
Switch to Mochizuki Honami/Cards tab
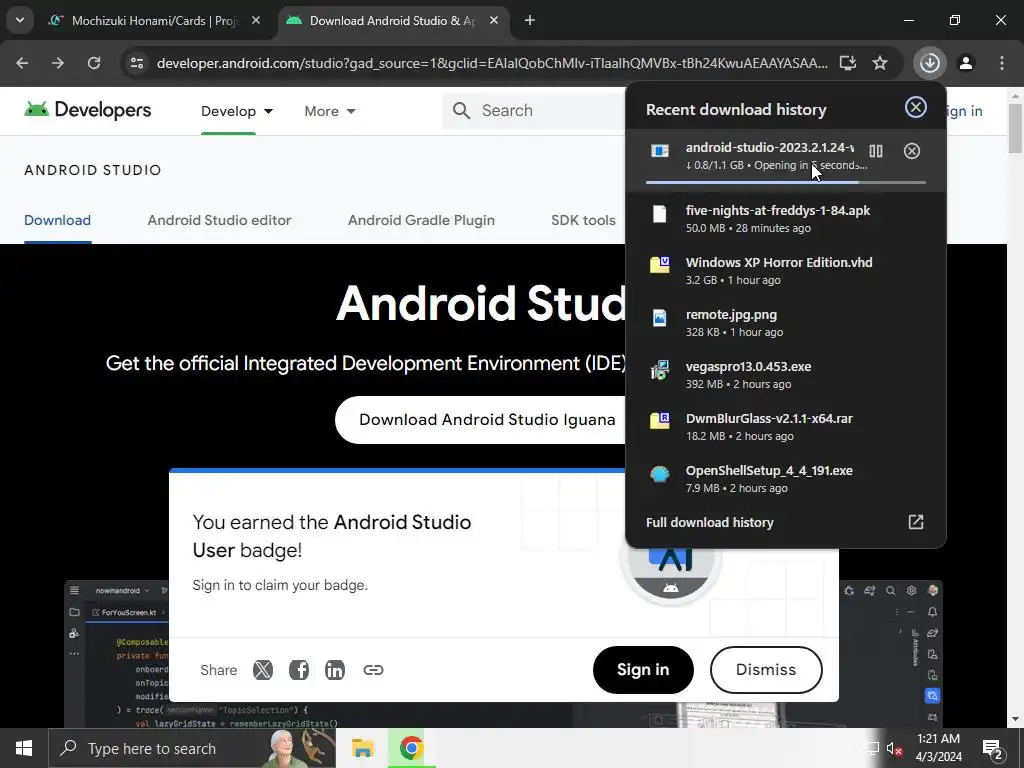(x=154, y=20)
